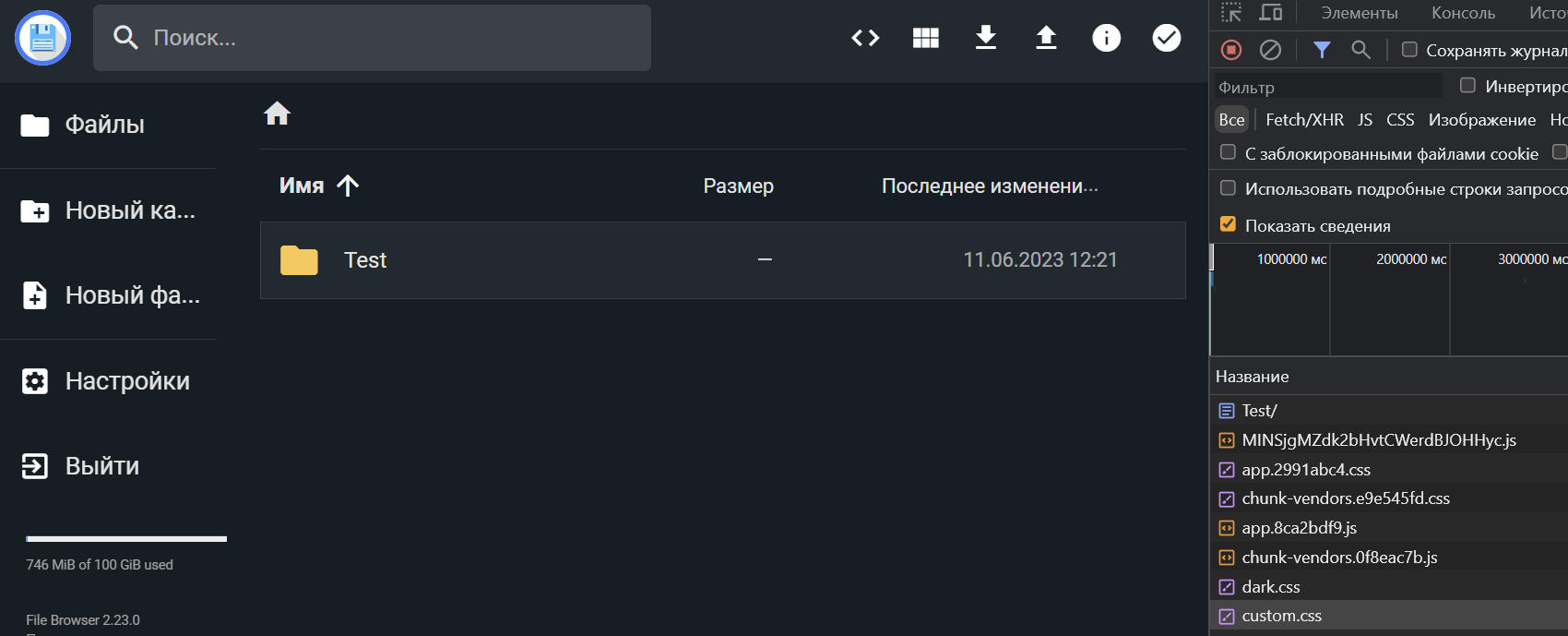1568x636 pixels.
Task: Open the Test folder in the file list
Action: (365, 259)
